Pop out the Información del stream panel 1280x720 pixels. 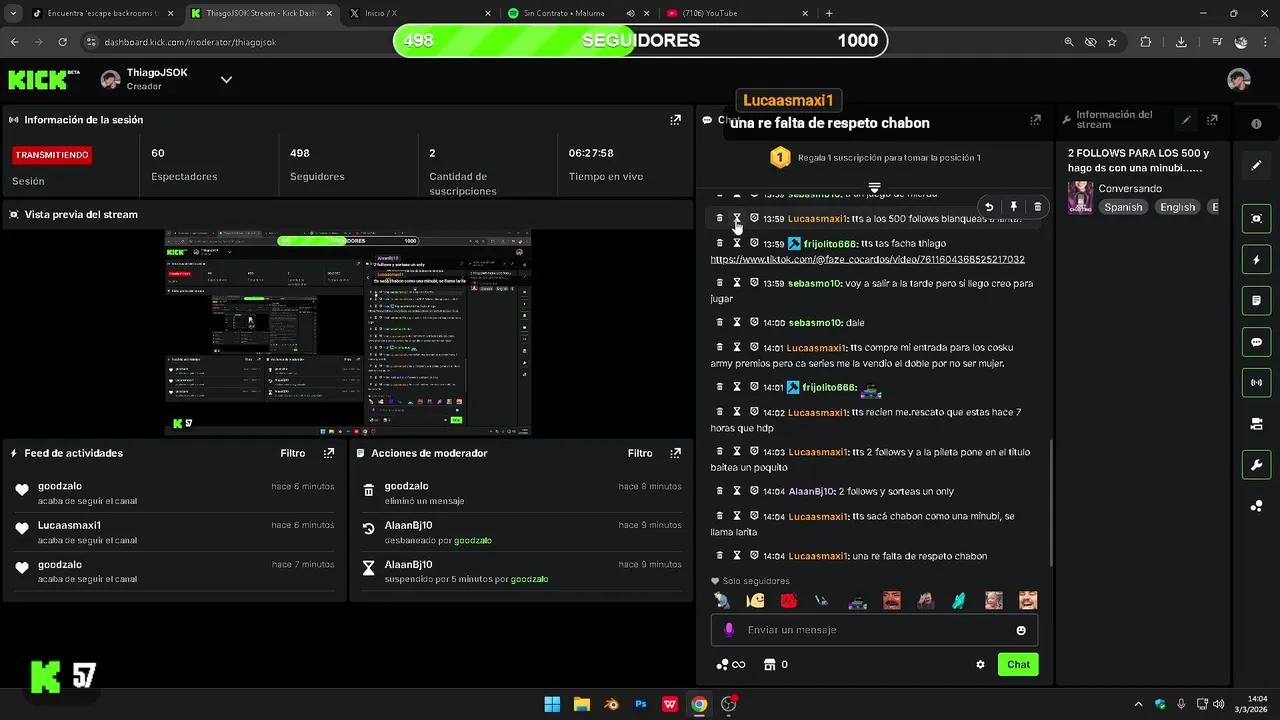pos(1212,120)
